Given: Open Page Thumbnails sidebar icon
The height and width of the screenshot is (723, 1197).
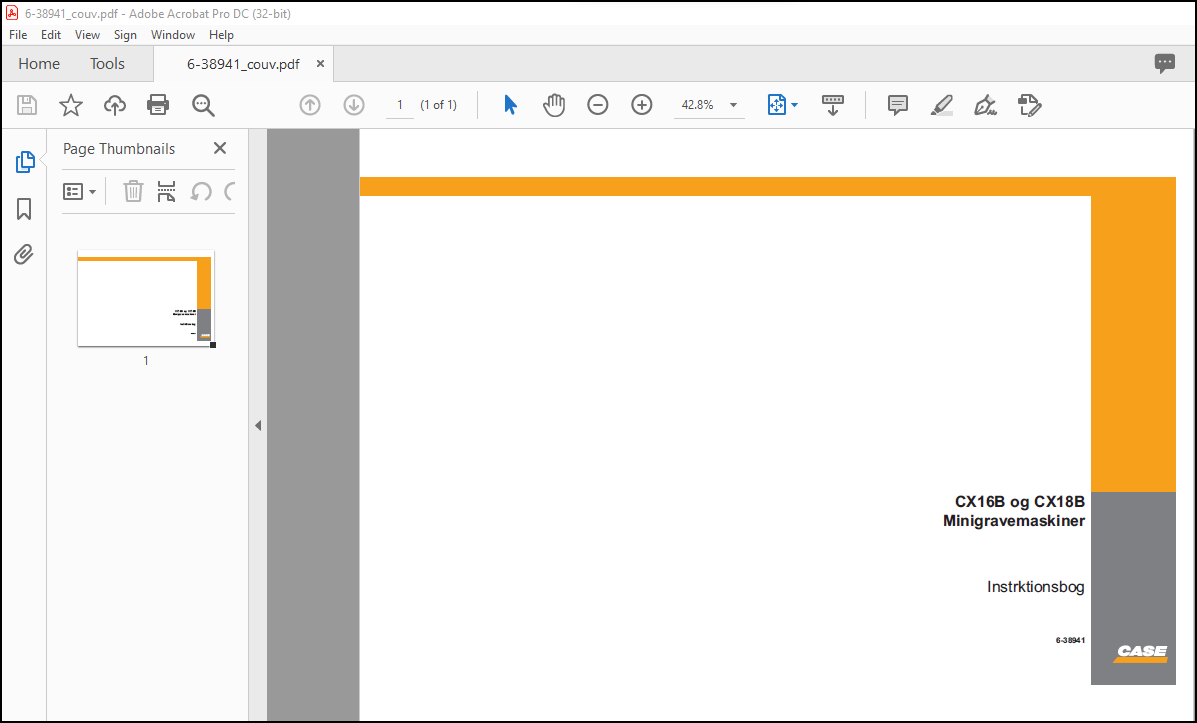Looking at the screenshot, I should click(24, 162).
